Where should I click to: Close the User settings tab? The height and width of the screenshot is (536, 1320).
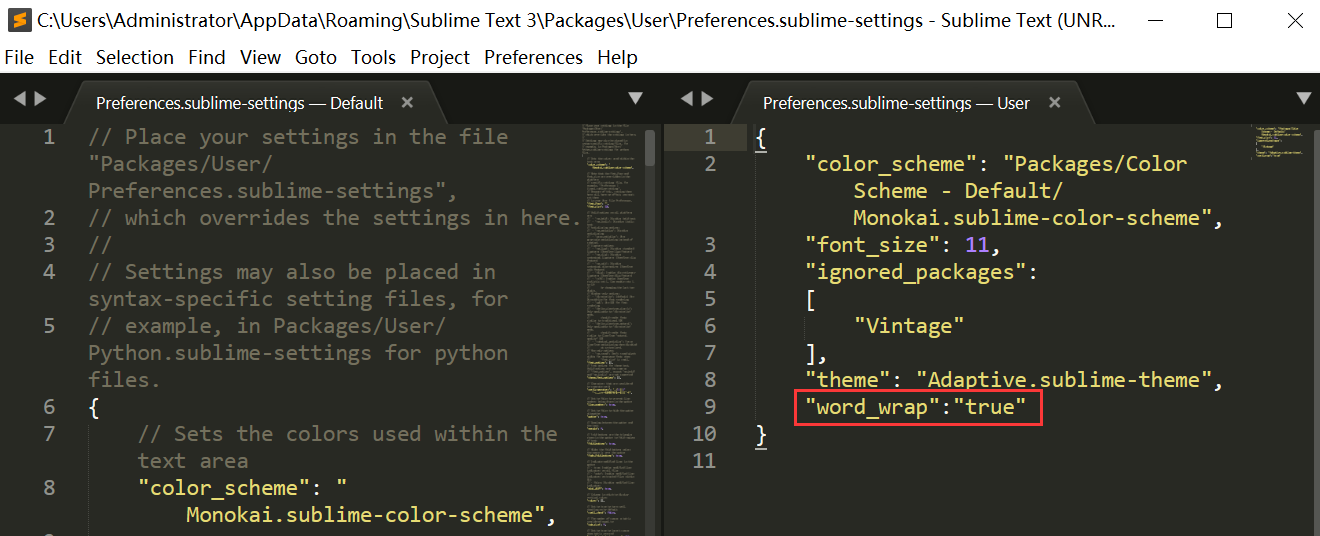click(x=1053, y=102)
